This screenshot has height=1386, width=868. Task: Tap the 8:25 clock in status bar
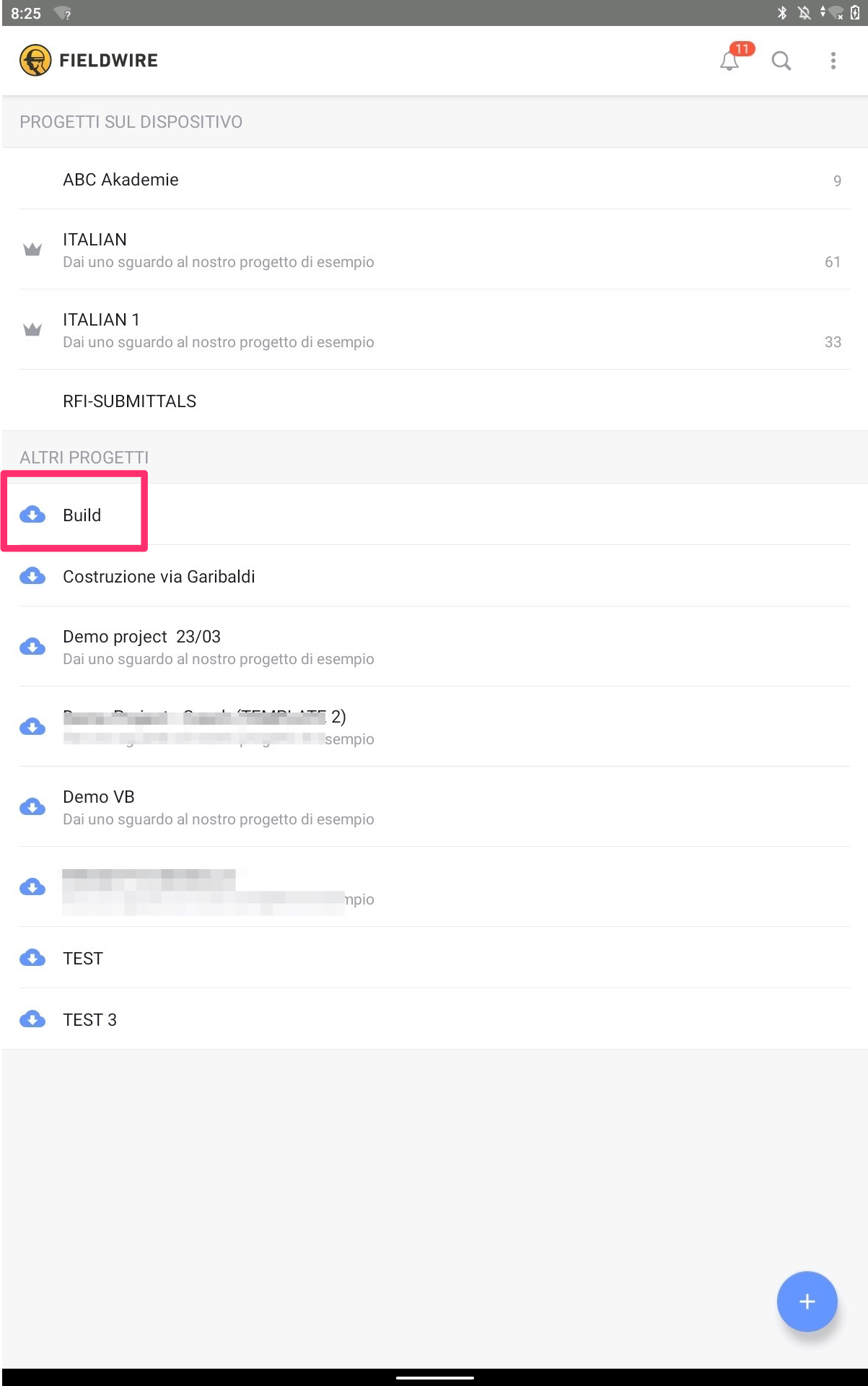26,13
